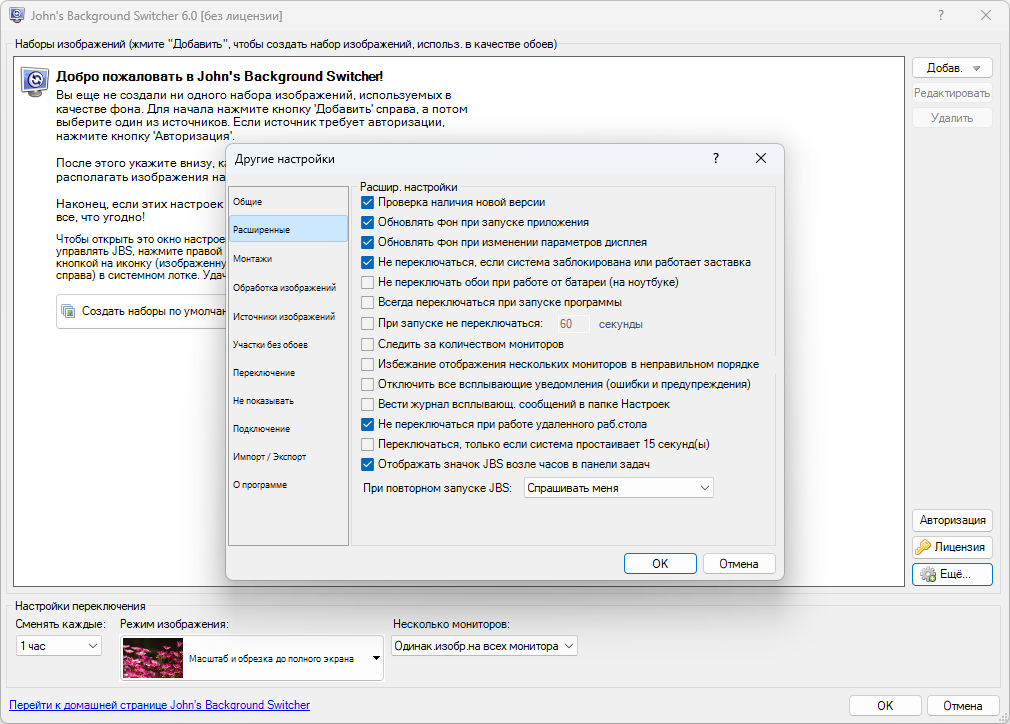1010x724 pixels.
Task: Click the icon beside Создать наборы по умолчанию
Action: point(69,311)
